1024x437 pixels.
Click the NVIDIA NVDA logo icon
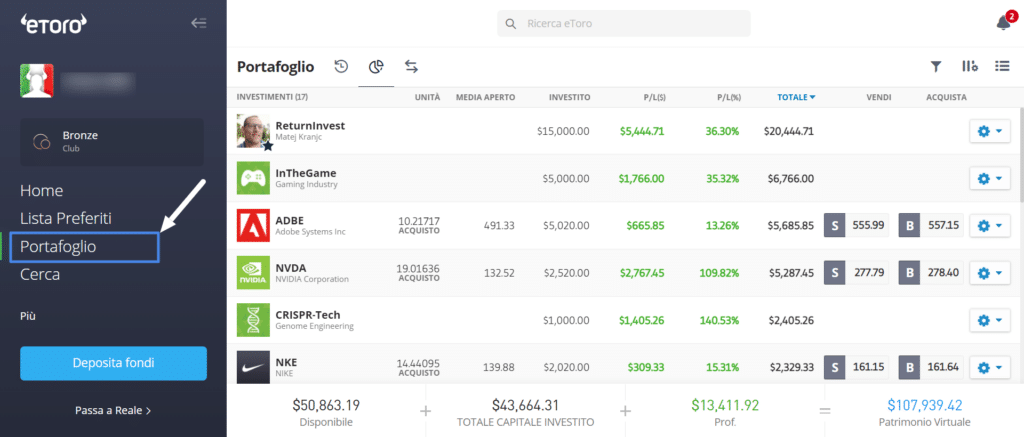click(253, 272)
